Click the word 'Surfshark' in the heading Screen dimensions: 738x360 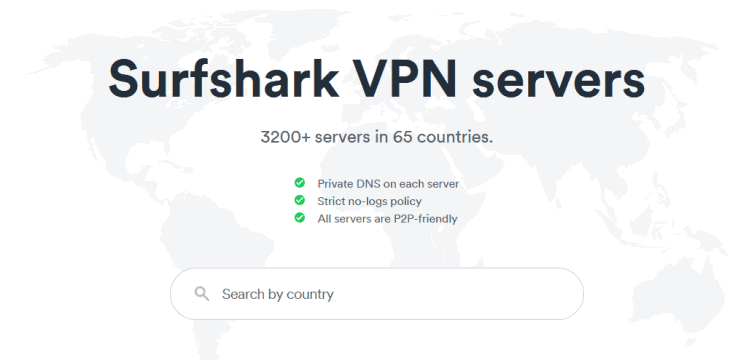click(x=224, y=78)
